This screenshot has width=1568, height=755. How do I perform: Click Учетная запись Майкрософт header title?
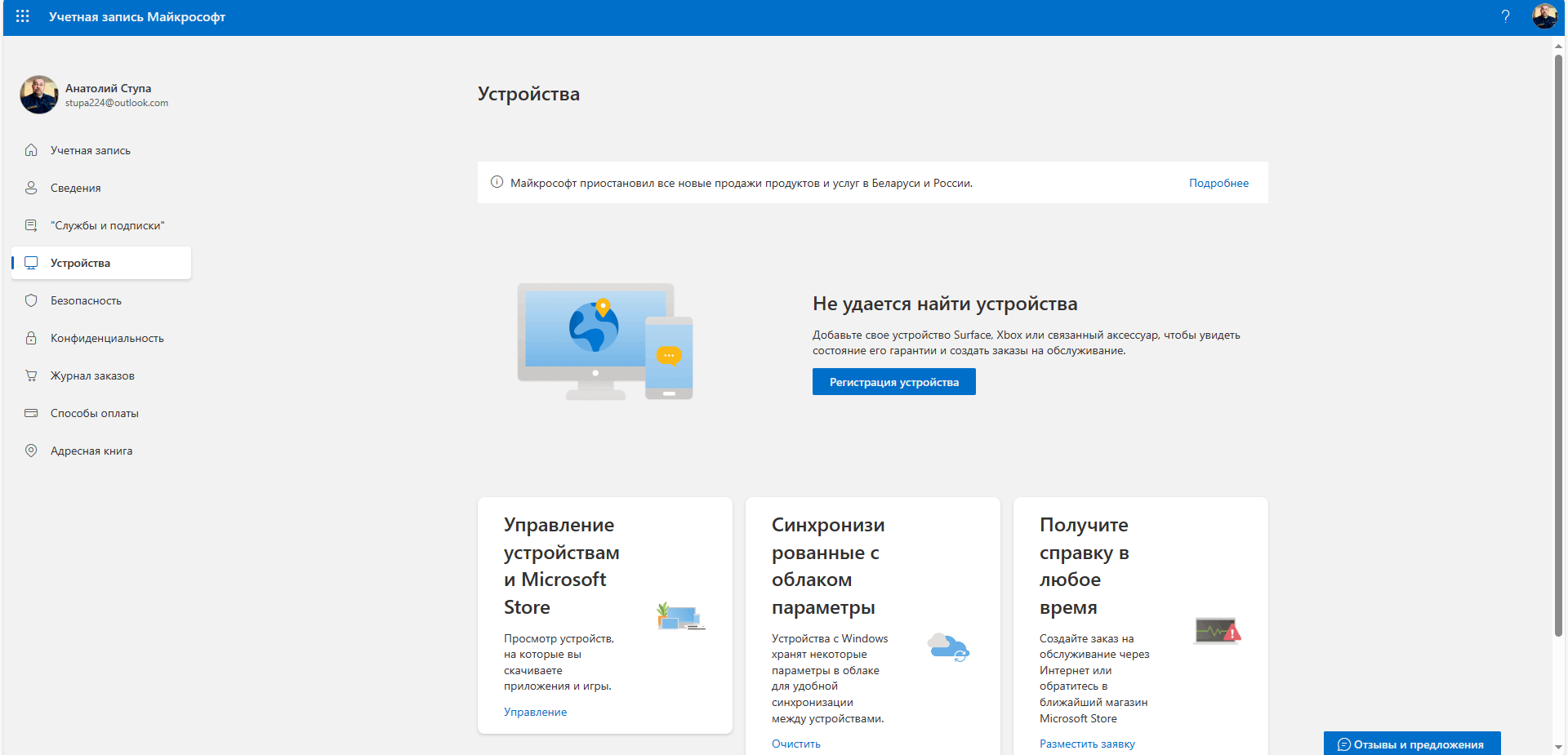pyautogui.click(x=137, y=16)
